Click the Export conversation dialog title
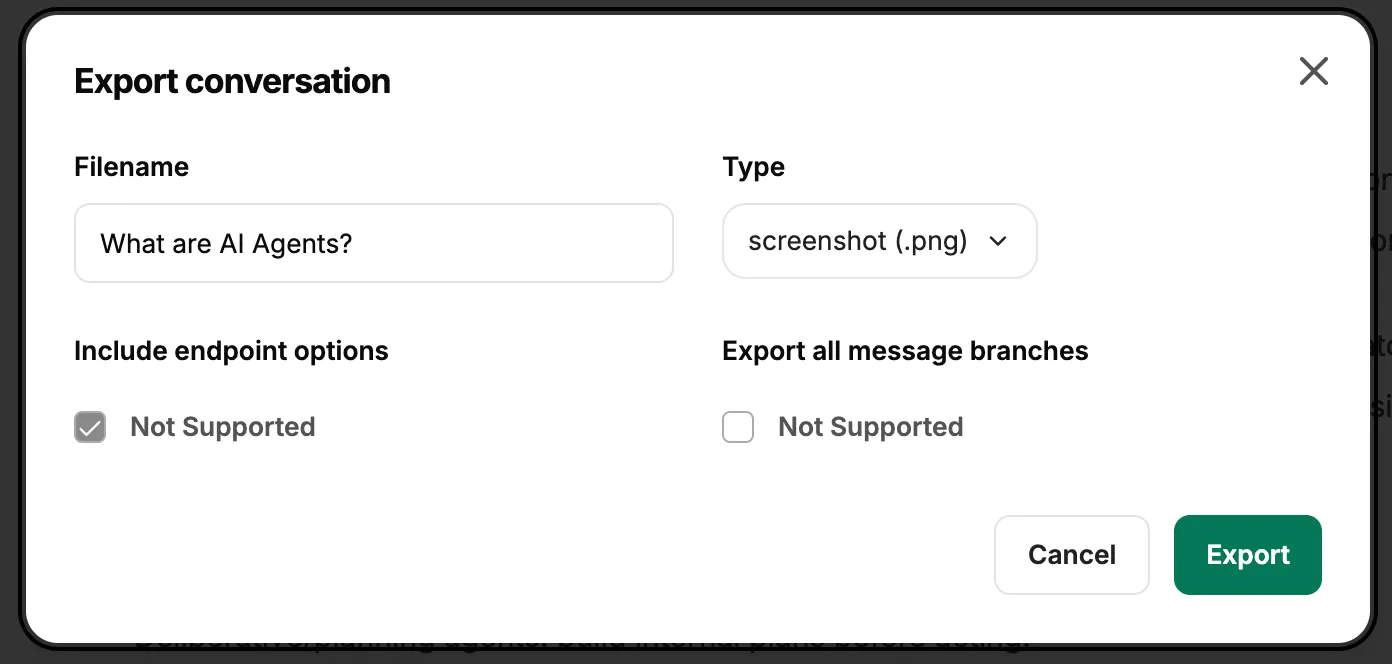 [231, 81]
